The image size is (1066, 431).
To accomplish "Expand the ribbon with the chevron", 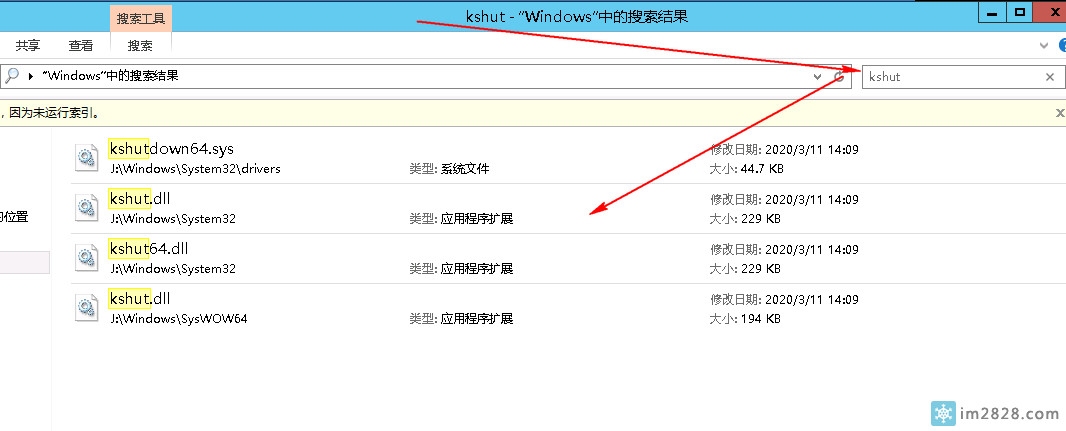I will 1044,46.
